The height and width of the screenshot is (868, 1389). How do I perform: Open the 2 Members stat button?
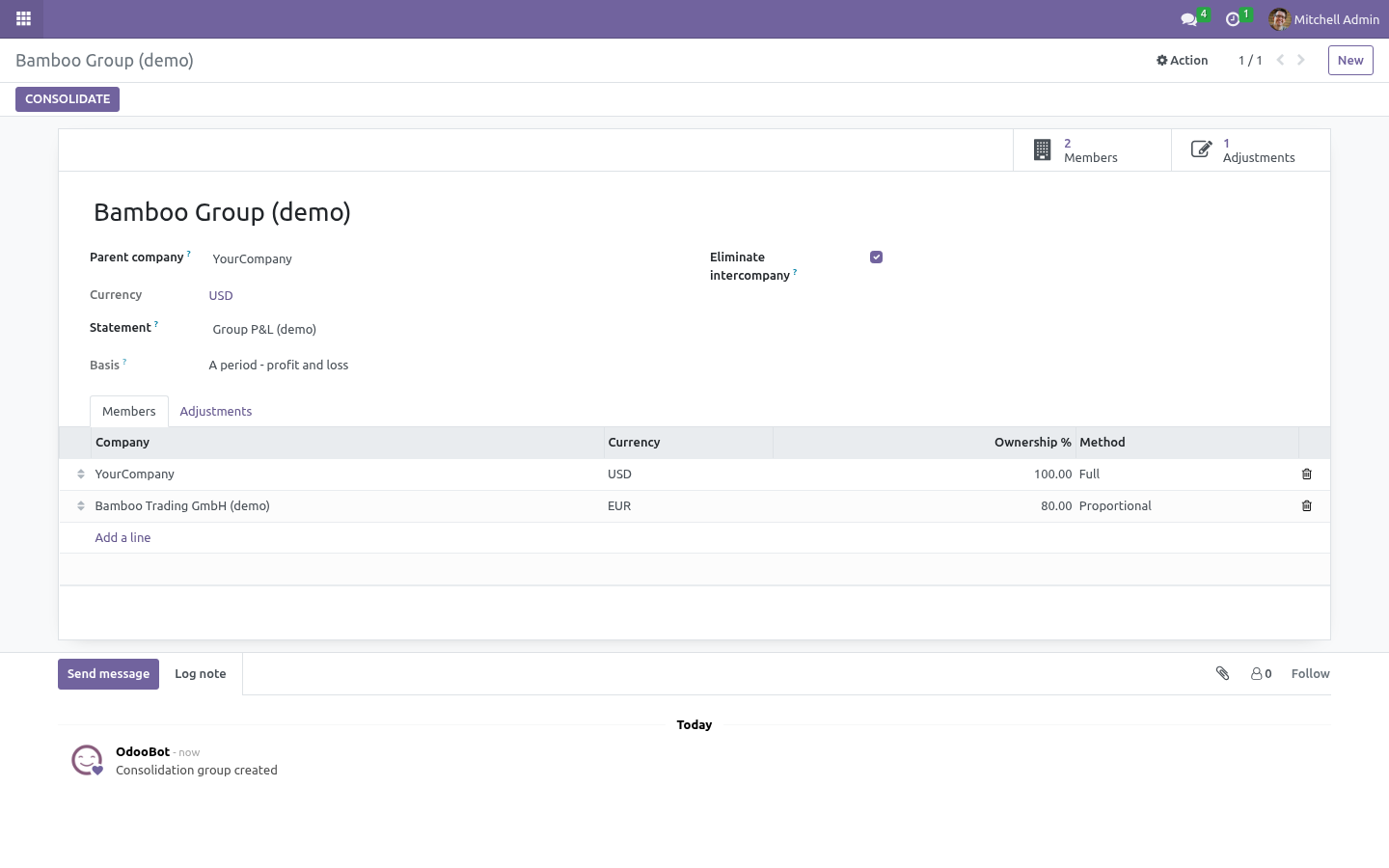click(1092, 150)
